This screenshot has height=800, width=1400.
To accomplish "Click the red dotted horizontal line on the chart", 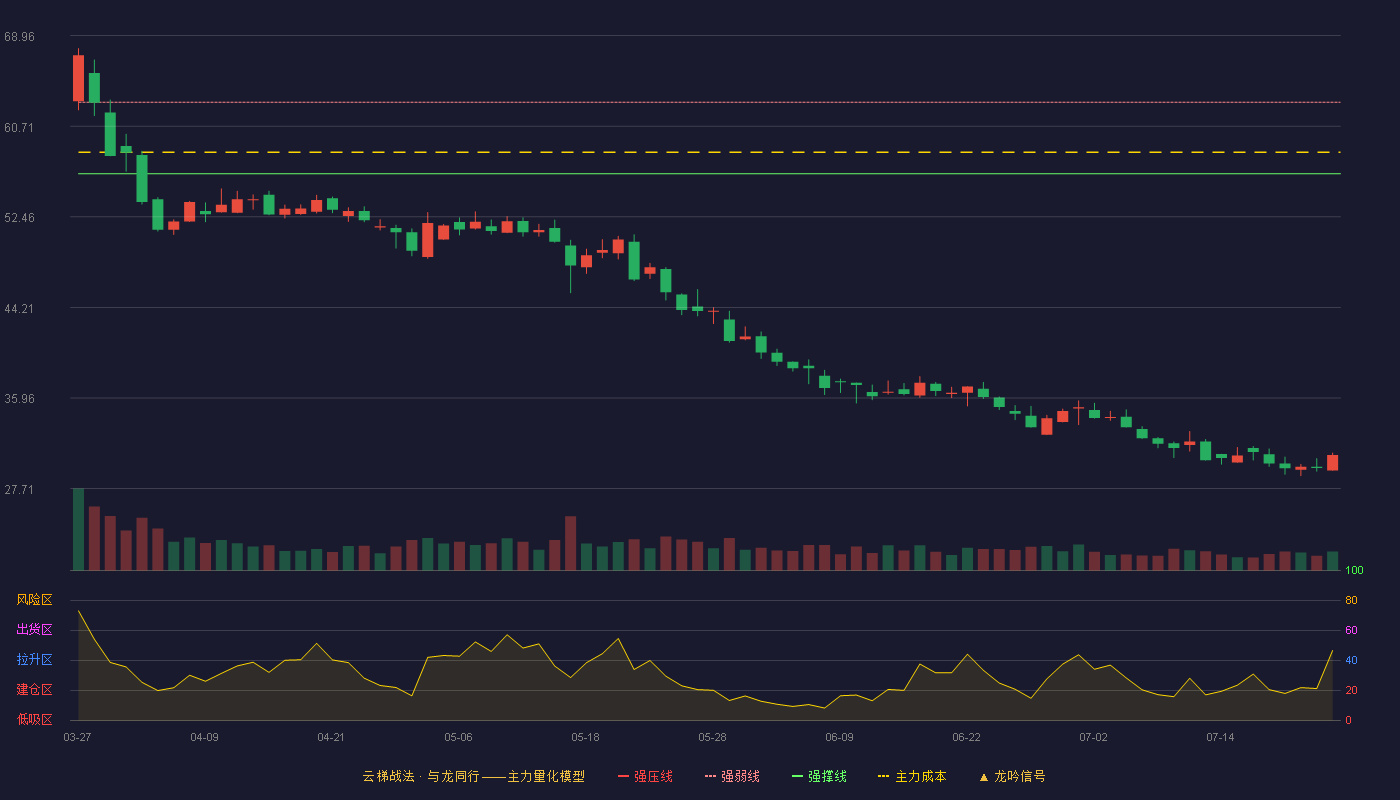I will point(709,102).
